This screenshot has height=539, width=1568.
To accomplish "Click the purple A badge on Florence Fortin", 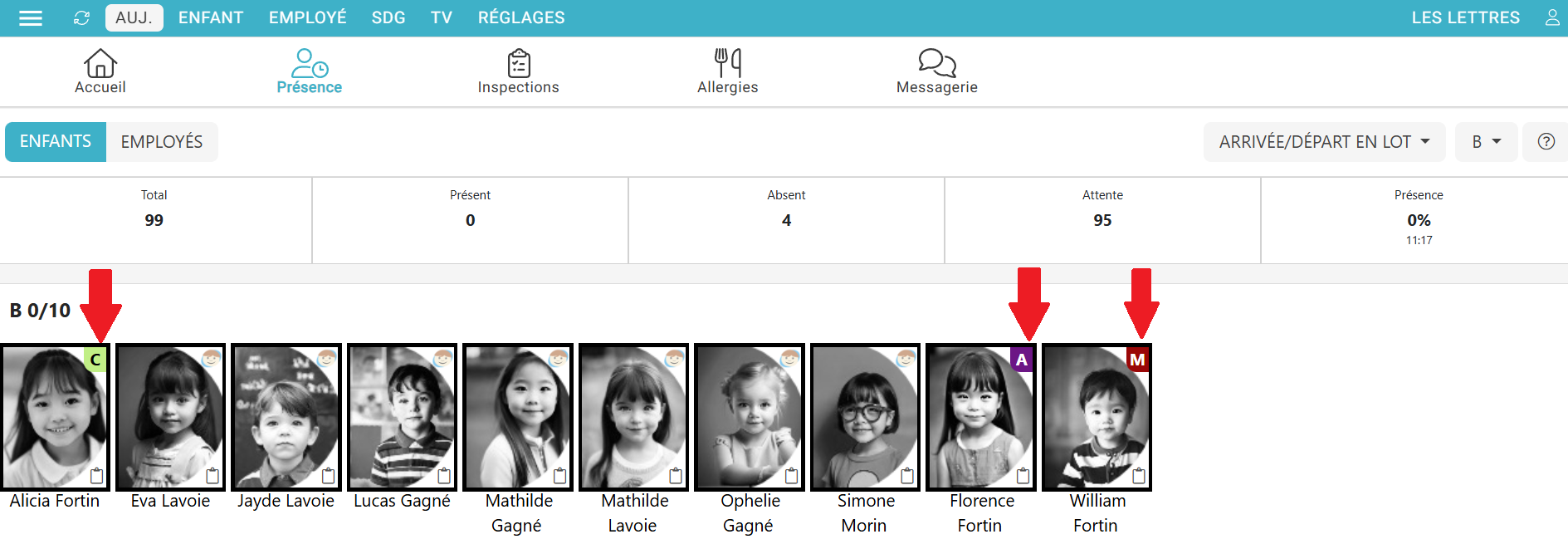I will tap(1022, 360).
